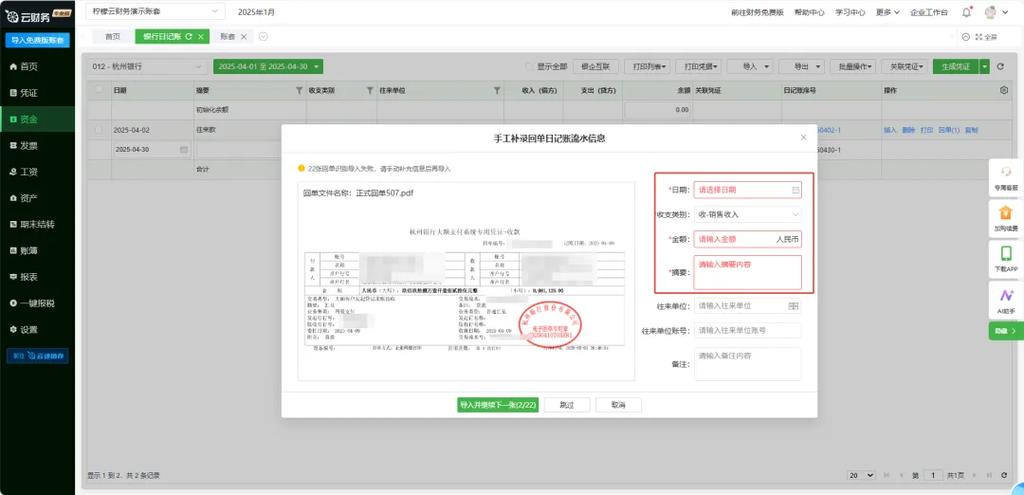Collapse the header with the circled up-arrow icon

965,37
